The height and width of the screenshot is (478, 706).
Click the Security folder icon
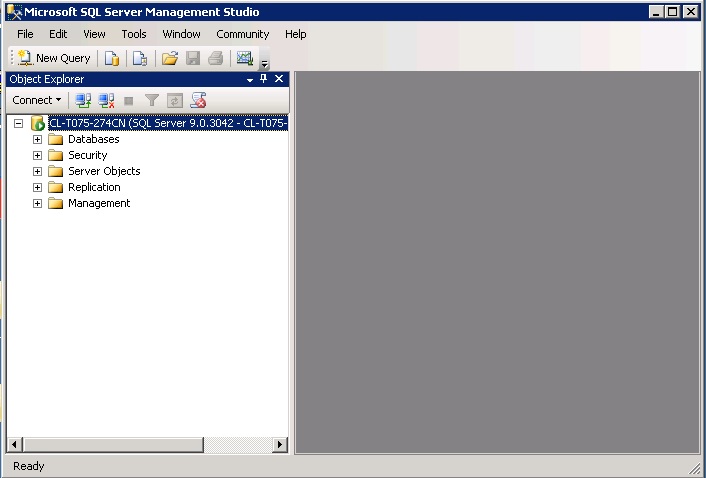(x=55, y=155)
